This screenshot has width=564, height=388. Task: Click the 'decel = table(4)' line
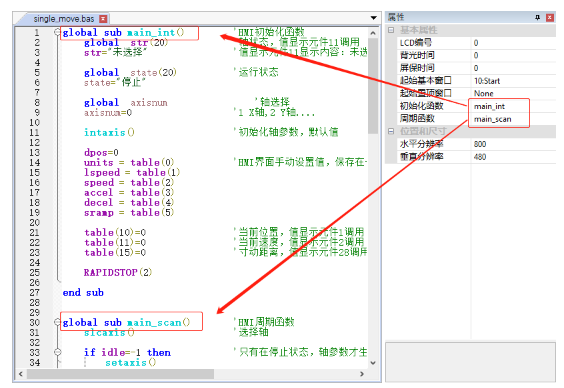coord(129,203)
